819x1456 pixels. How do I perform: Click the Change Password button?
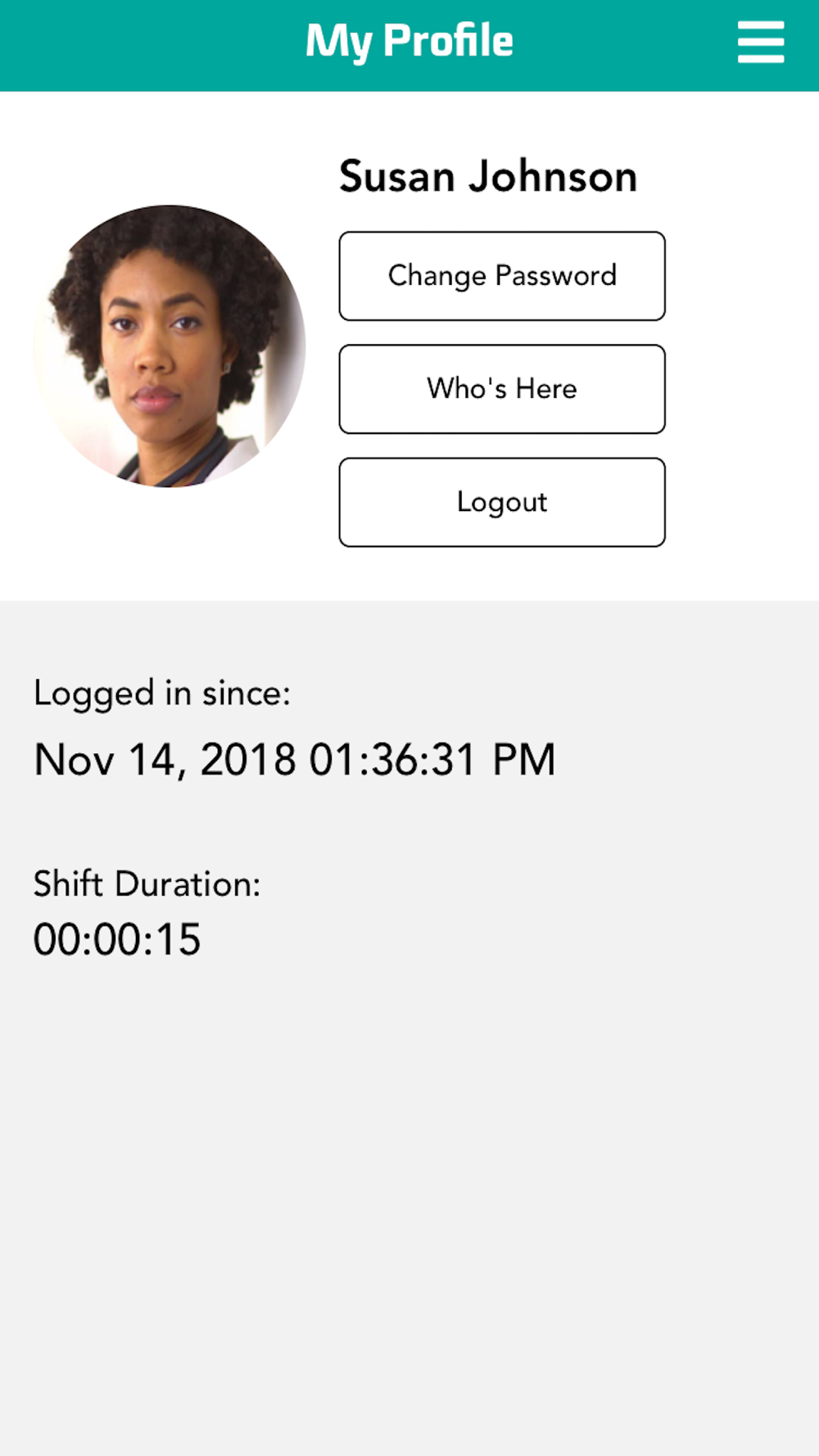[x=502, y=276]
